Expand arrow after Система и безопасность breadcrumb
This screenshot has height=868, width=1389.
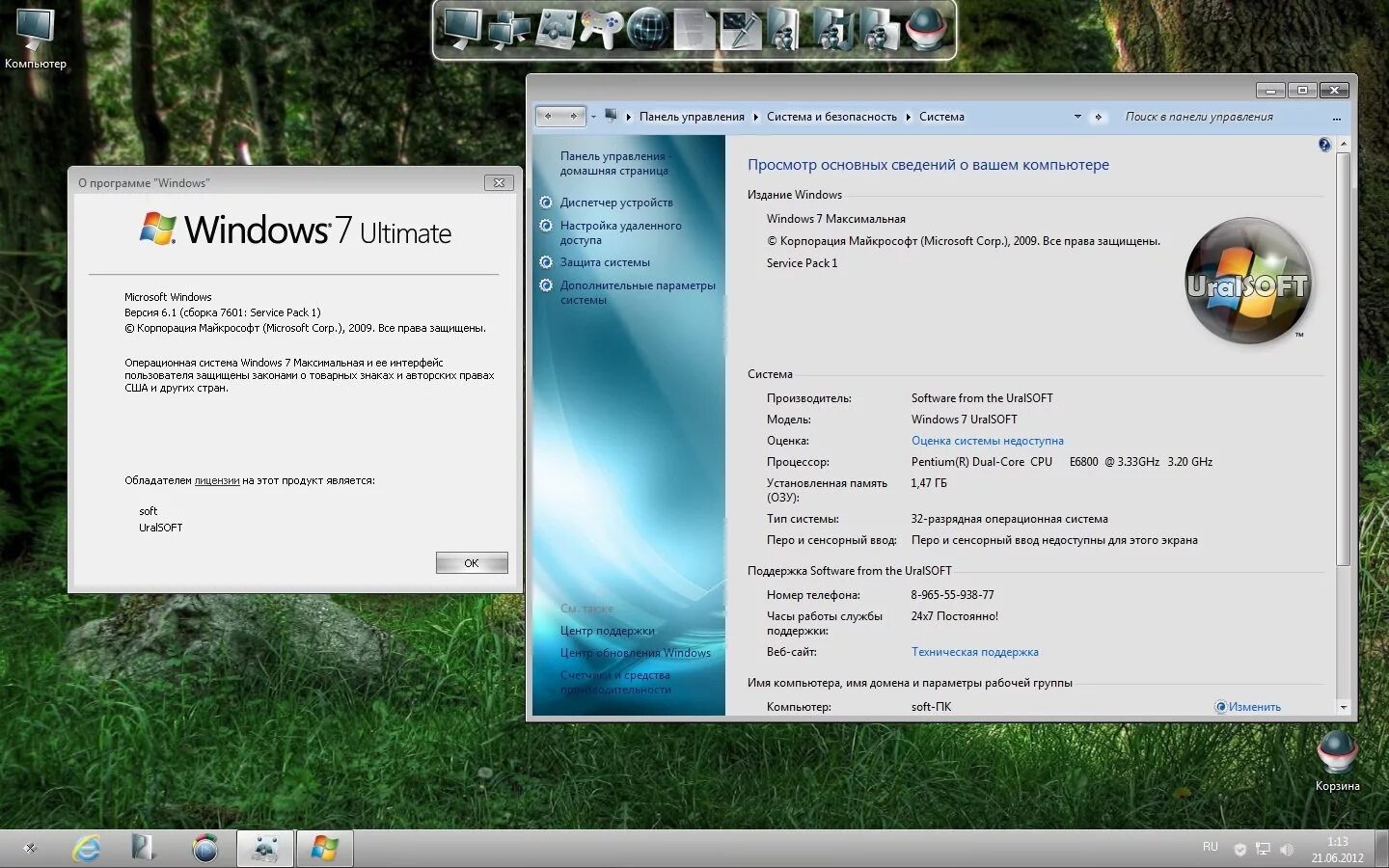coord(908,117)
